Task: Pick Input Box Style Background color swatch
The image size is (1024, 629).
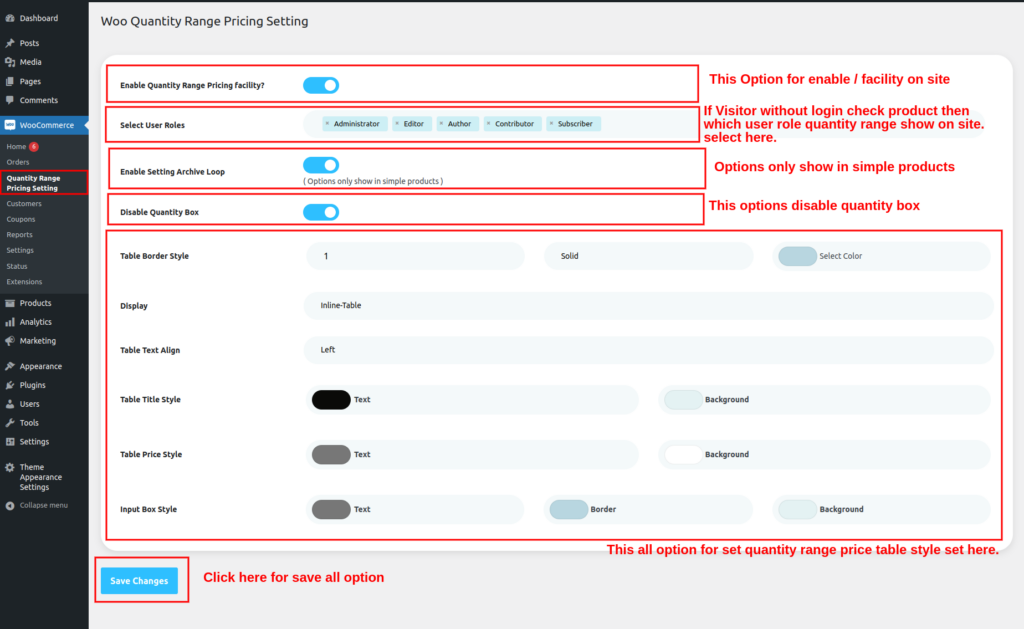Action: 797,509
